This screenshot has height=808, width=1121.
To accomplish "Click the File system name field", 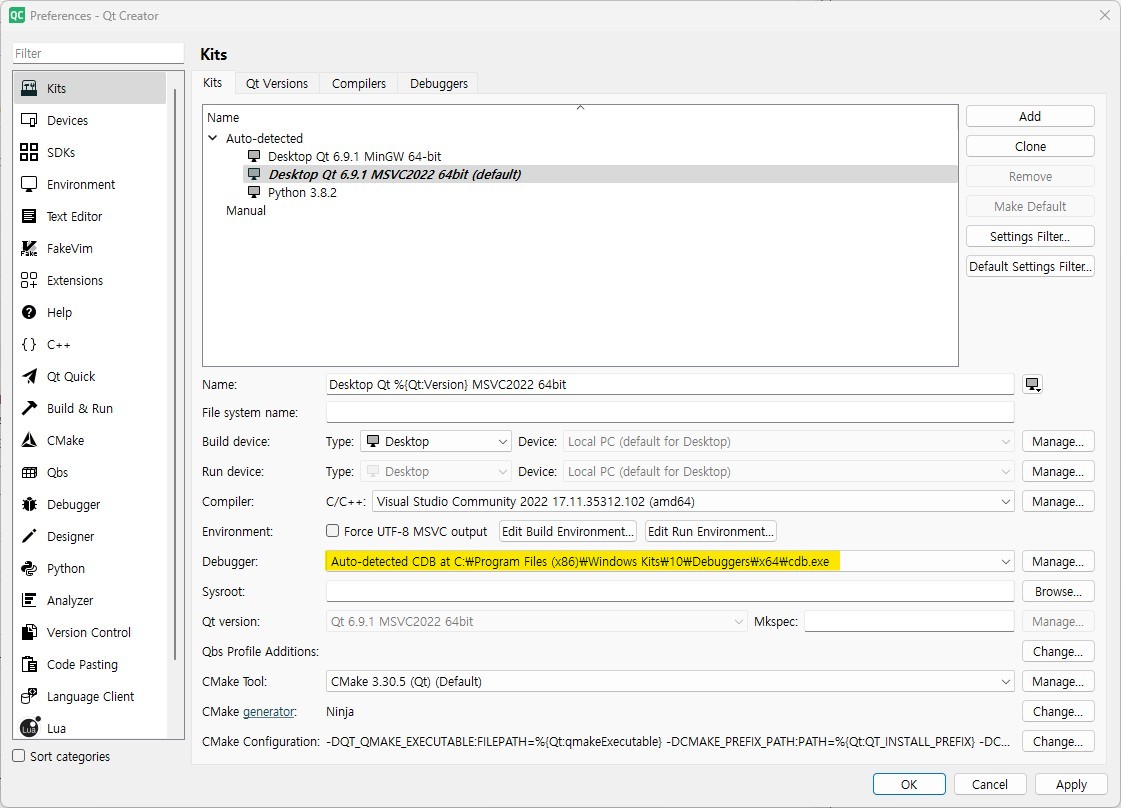I will (670, 412).
